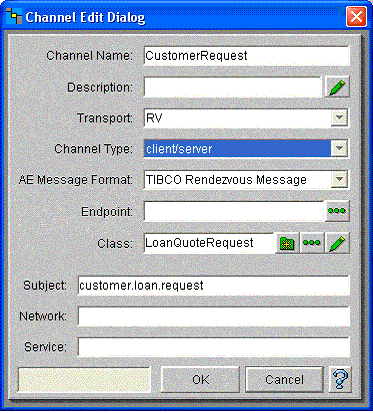Select the Class field containing LoanQuoteRequest
Image resolution: width=373 pixels, height=413 pixels.
pyautogui.click(x=209, y=243)
